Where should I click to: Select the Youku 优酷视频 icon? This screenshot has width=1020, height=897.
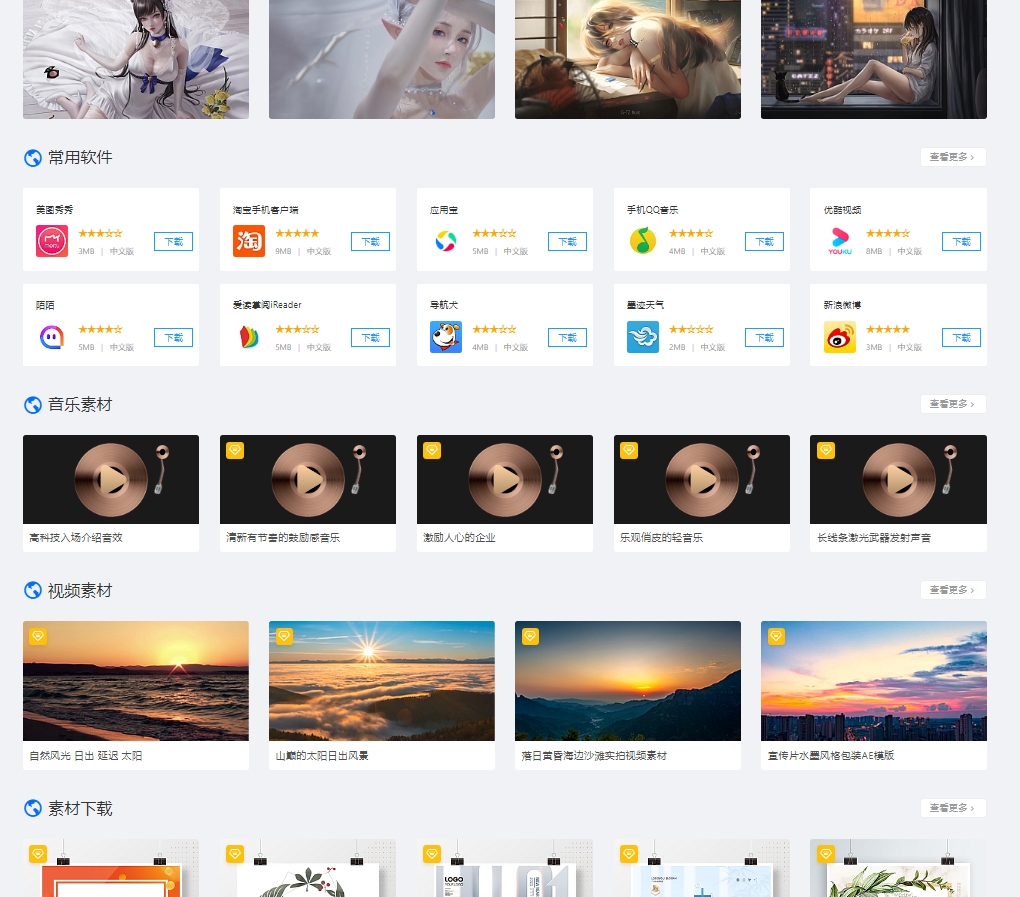click(x=840, y=241)
